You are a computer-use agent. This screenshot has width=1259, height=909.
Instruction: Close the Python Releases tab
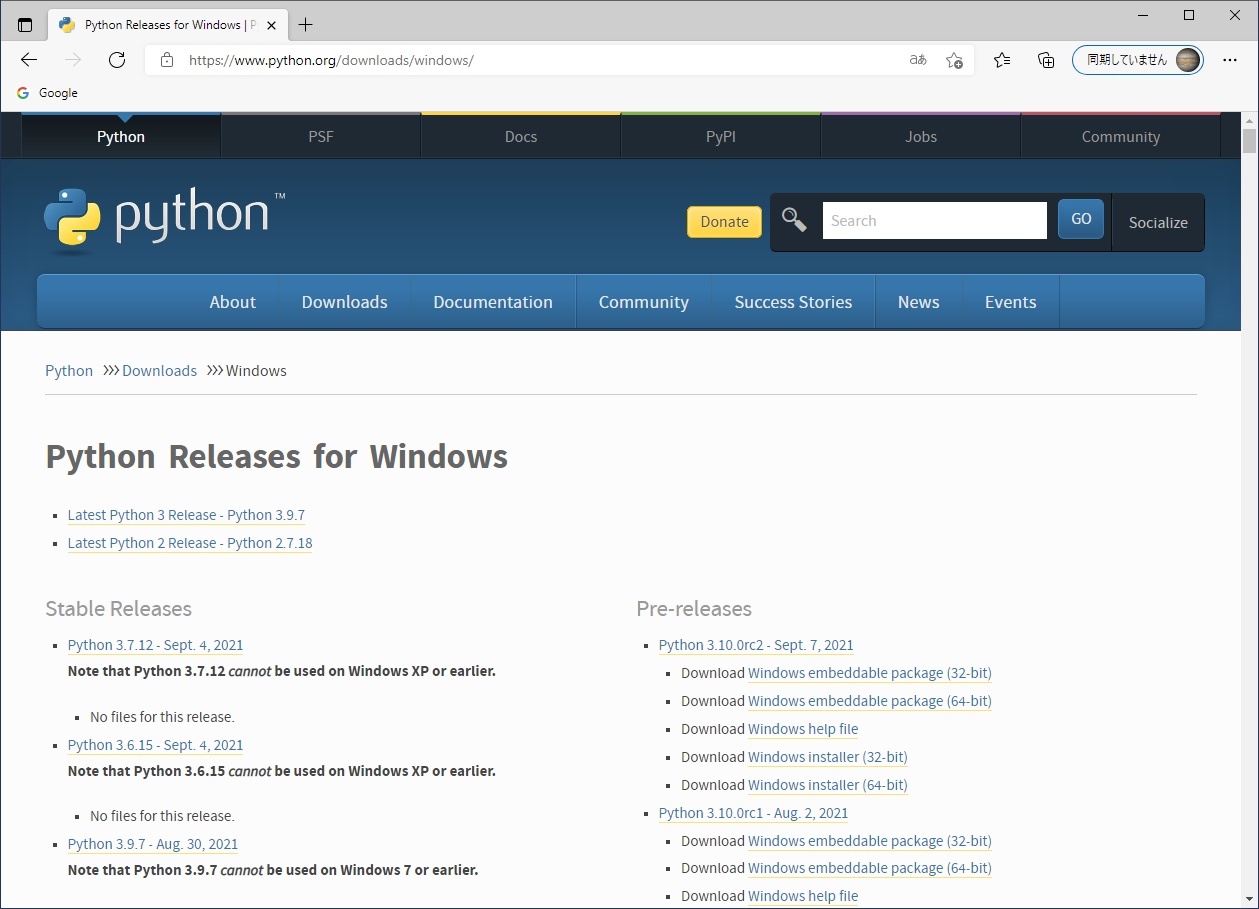point(271,25)
